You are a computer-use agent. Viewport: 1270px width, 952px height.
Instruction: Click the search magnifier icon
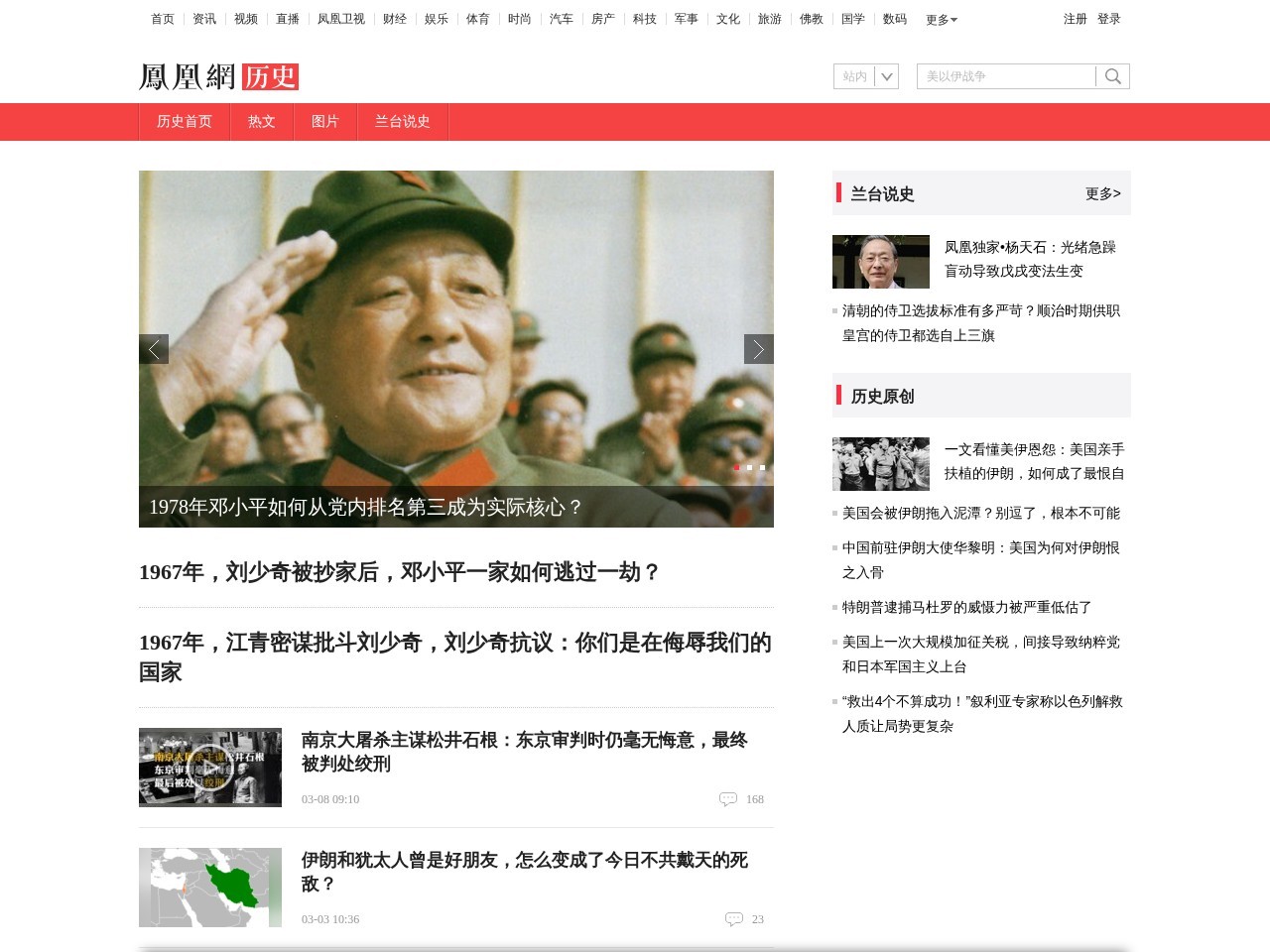[x=1112, y=75]
